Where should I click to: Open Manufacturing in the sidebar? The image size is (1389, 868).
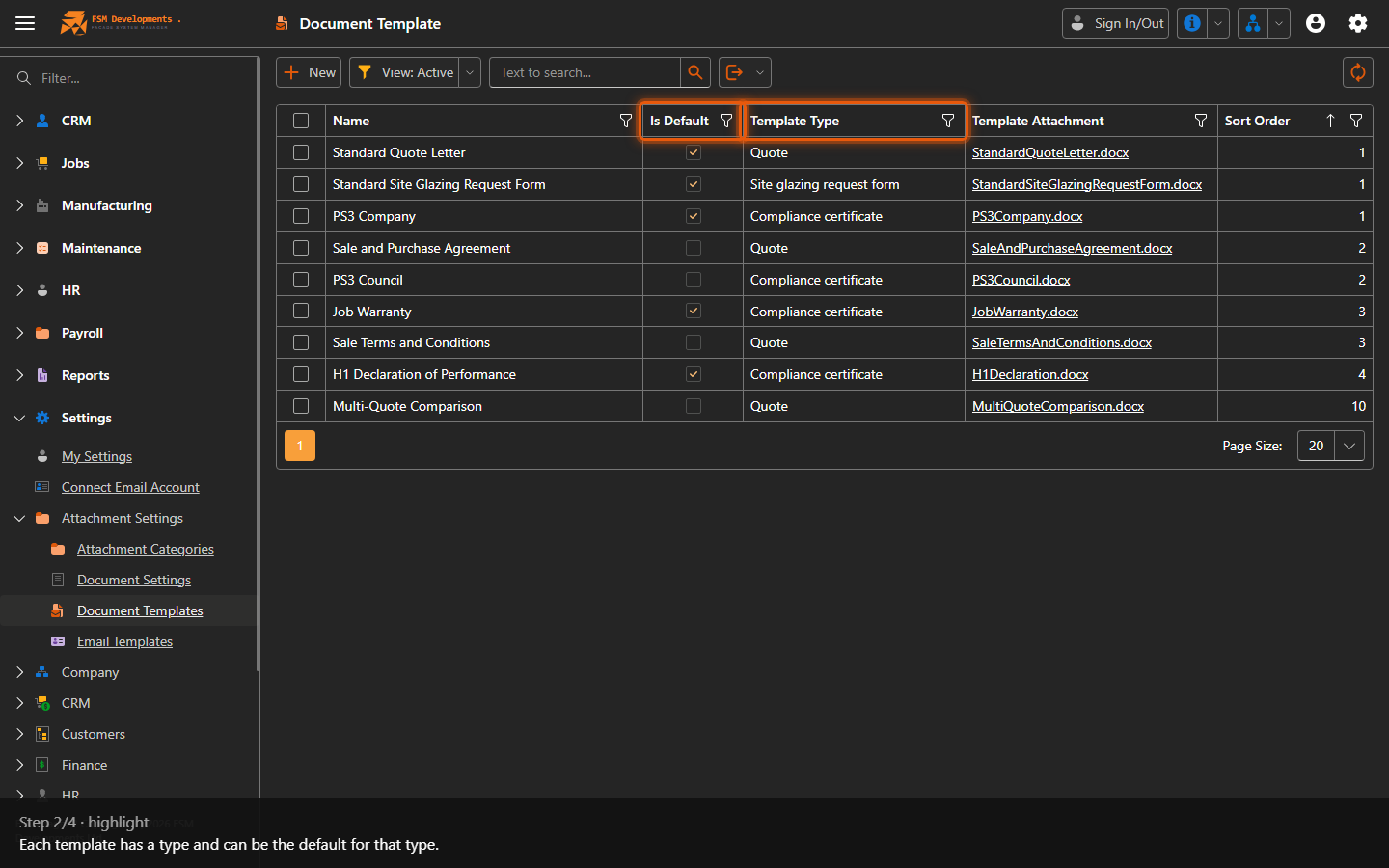coord(106,205)
